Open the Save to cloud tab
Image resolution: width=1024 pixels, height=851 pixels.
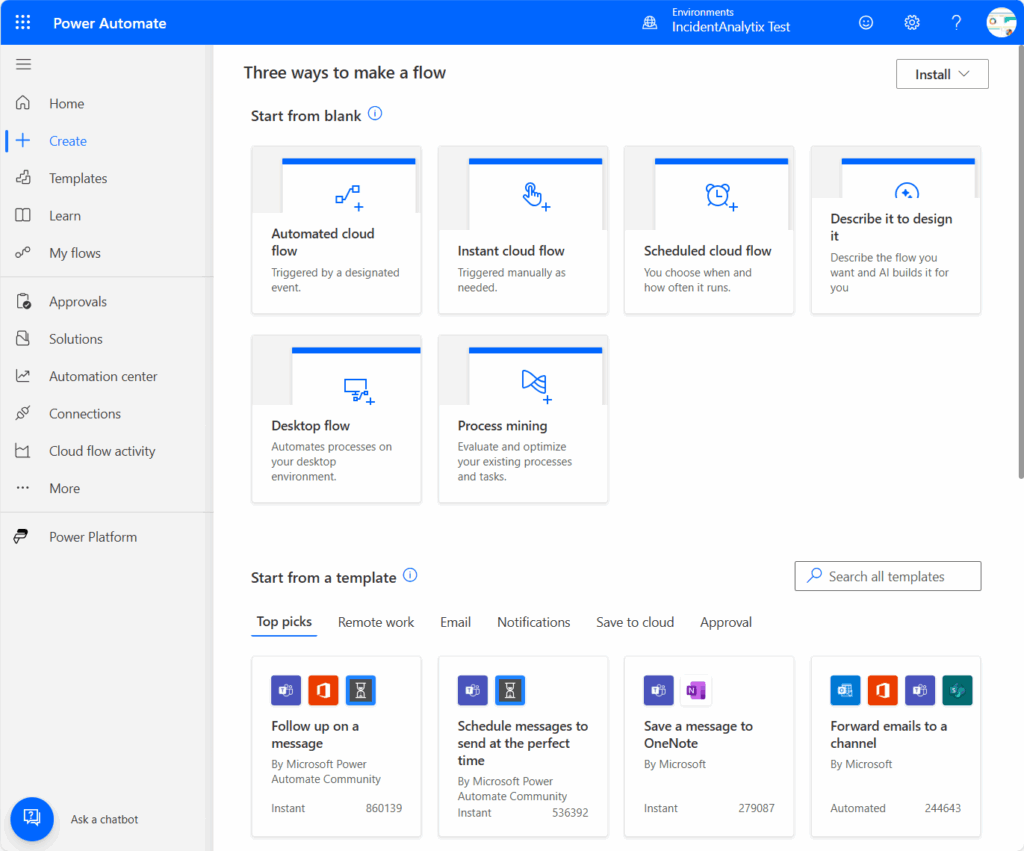[x=635, y=622]
